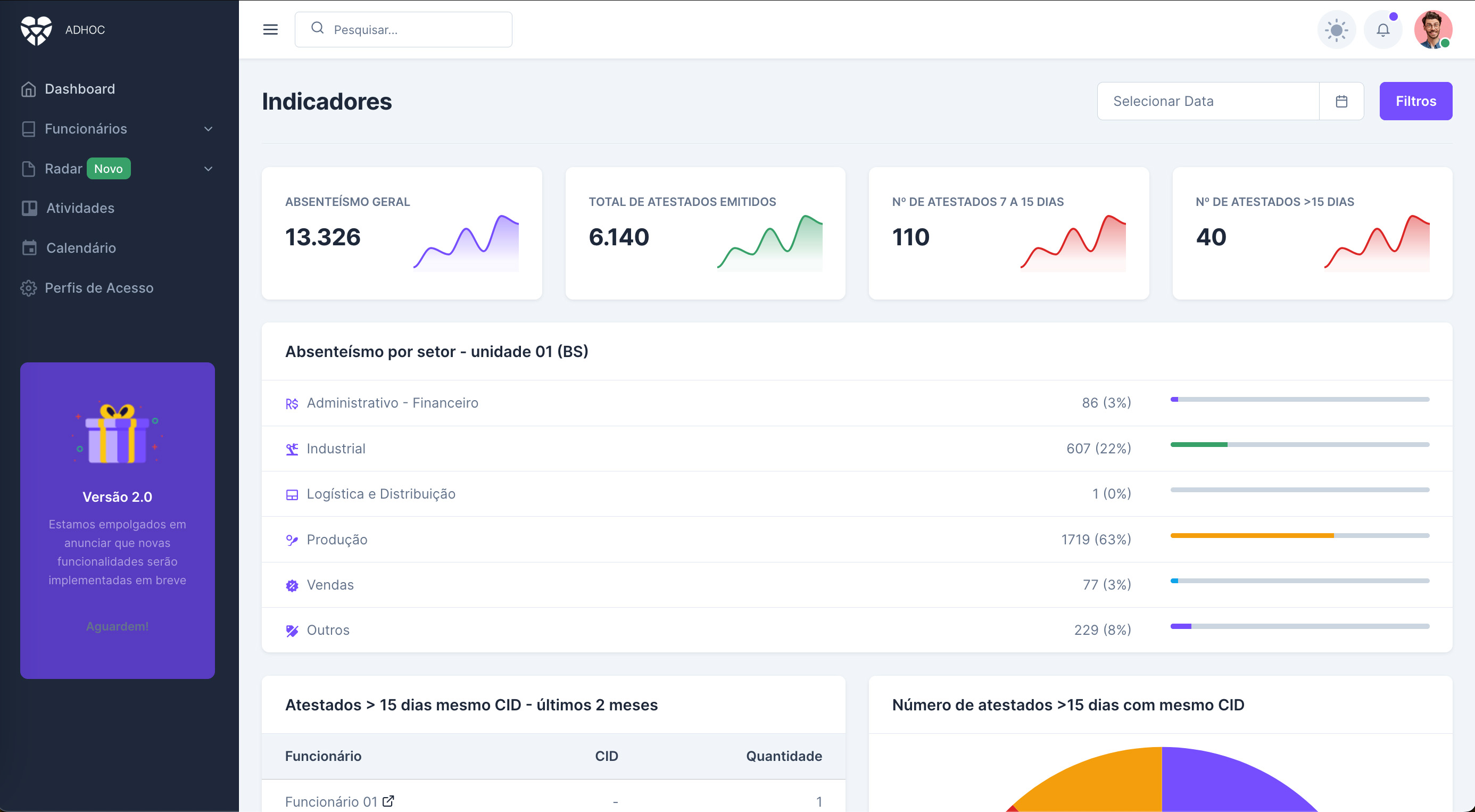Screen dimensions: 1475x812
Task: Click the Calendário sidebar icon
Action: pos(29,248)
